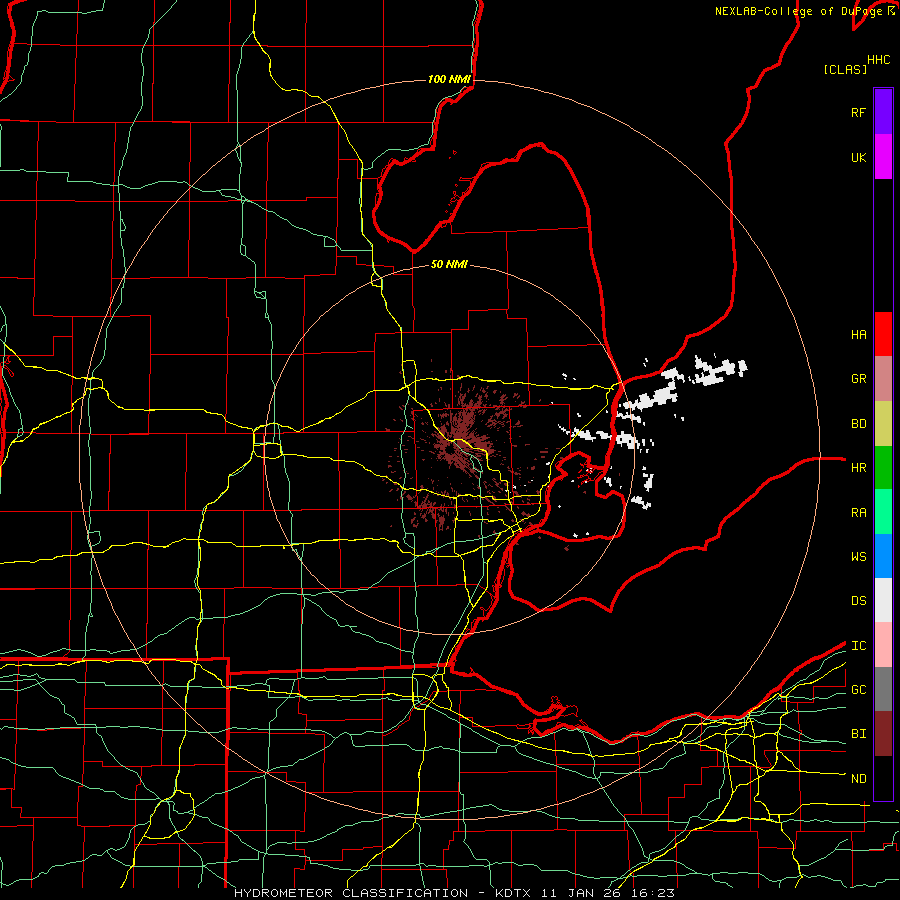
Task: Click the HR legend label
Action: click(x=858, y=468)
